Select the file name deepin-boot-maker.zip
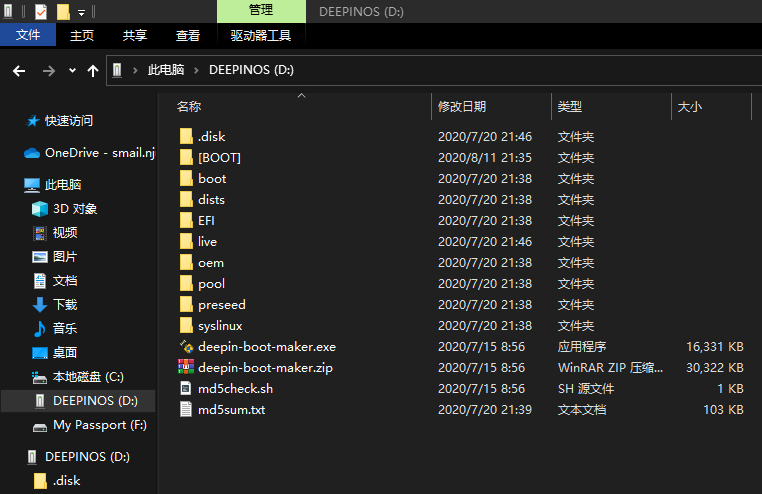 (265, 368)
